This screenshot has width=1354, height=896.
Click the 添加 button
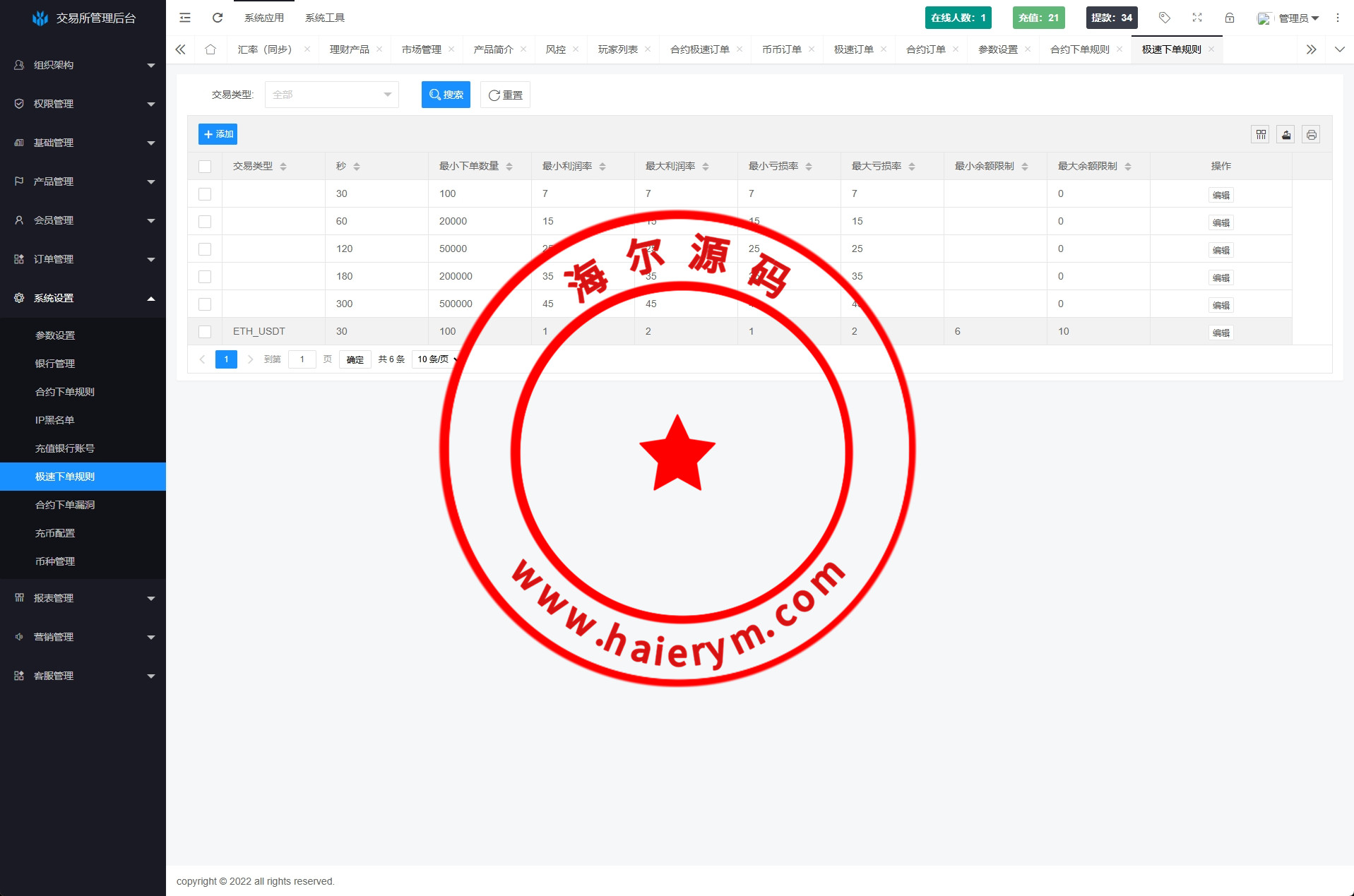tap(218, 134)
